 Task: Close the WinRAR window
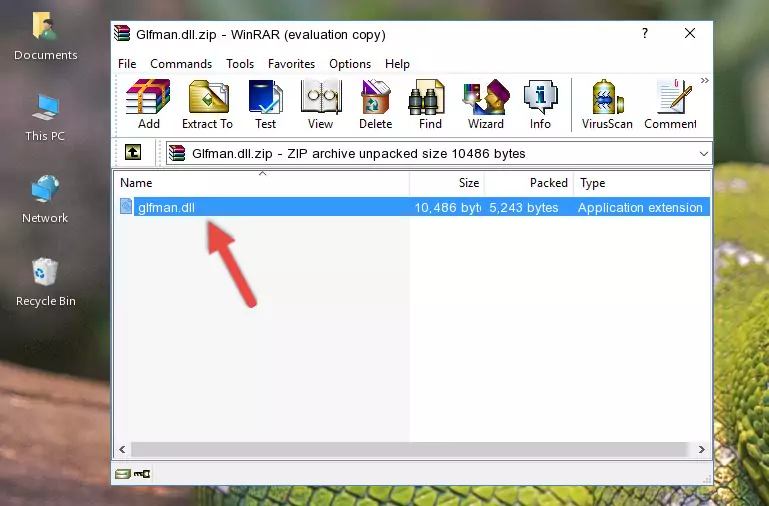(x=690, y=33)
